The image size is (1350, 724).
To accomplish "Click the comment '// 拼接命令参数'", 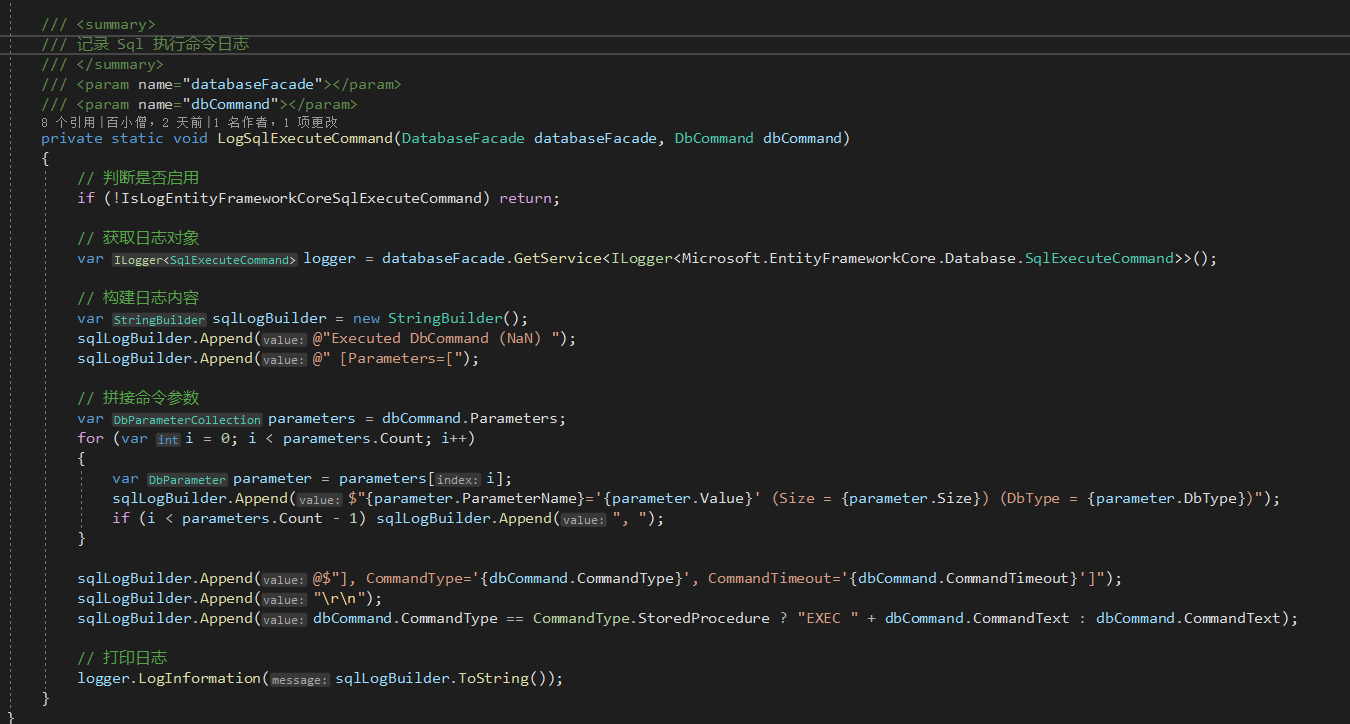I will coord(138,398).
